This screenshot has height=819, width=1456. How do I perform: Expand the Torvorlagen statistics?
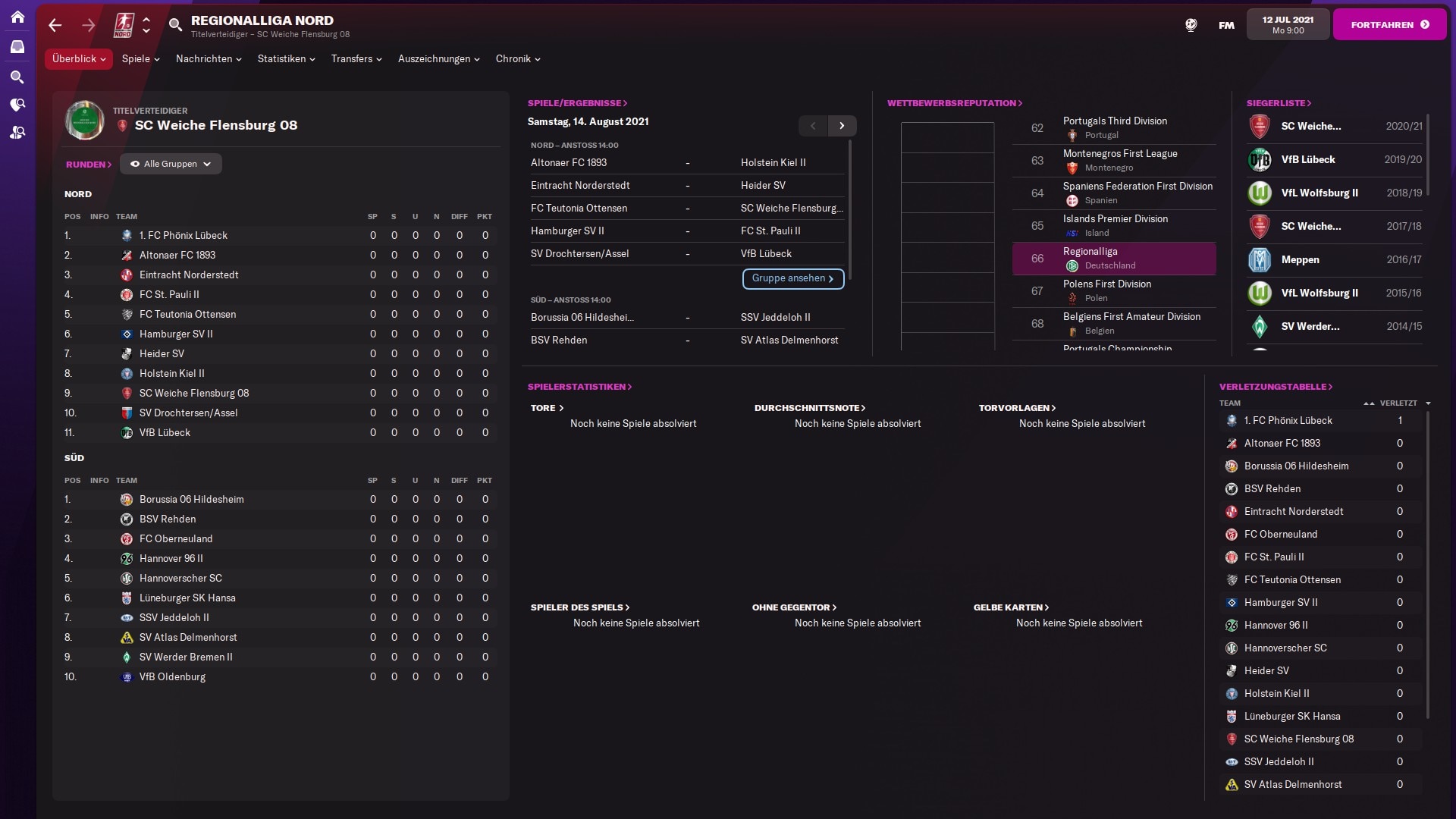(x=1017, y=408)
